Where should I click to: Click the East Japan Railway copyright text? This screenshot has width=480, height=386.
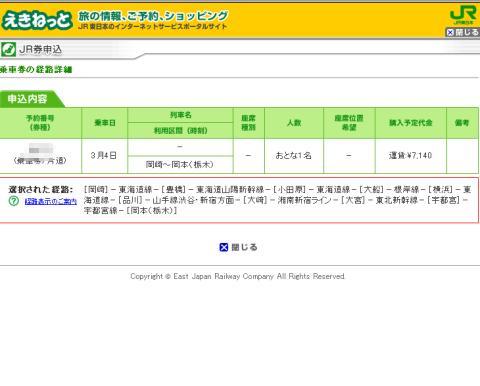[x=238, y=276]
